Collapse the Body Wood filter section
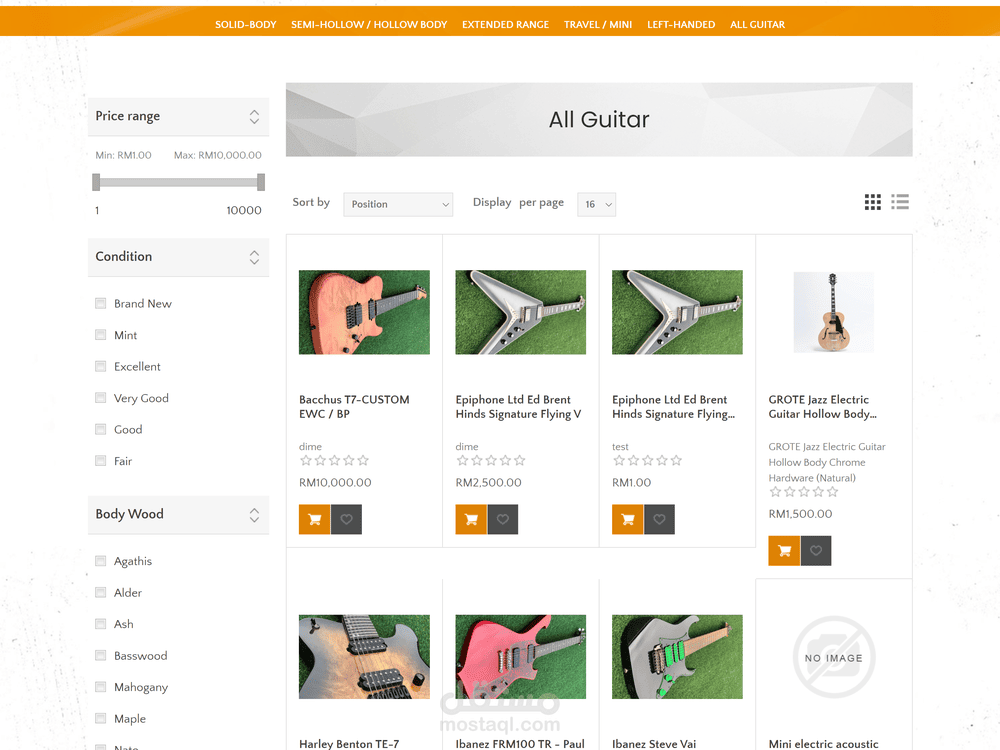This screenshot has width=1000, height=750. 254,515
